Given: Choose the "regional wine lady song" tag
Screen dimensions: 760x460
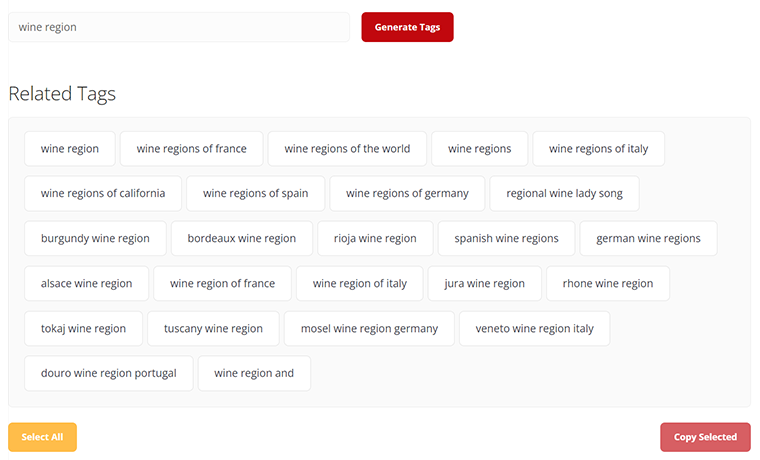Looking at the screenshot, I should 564,193.
